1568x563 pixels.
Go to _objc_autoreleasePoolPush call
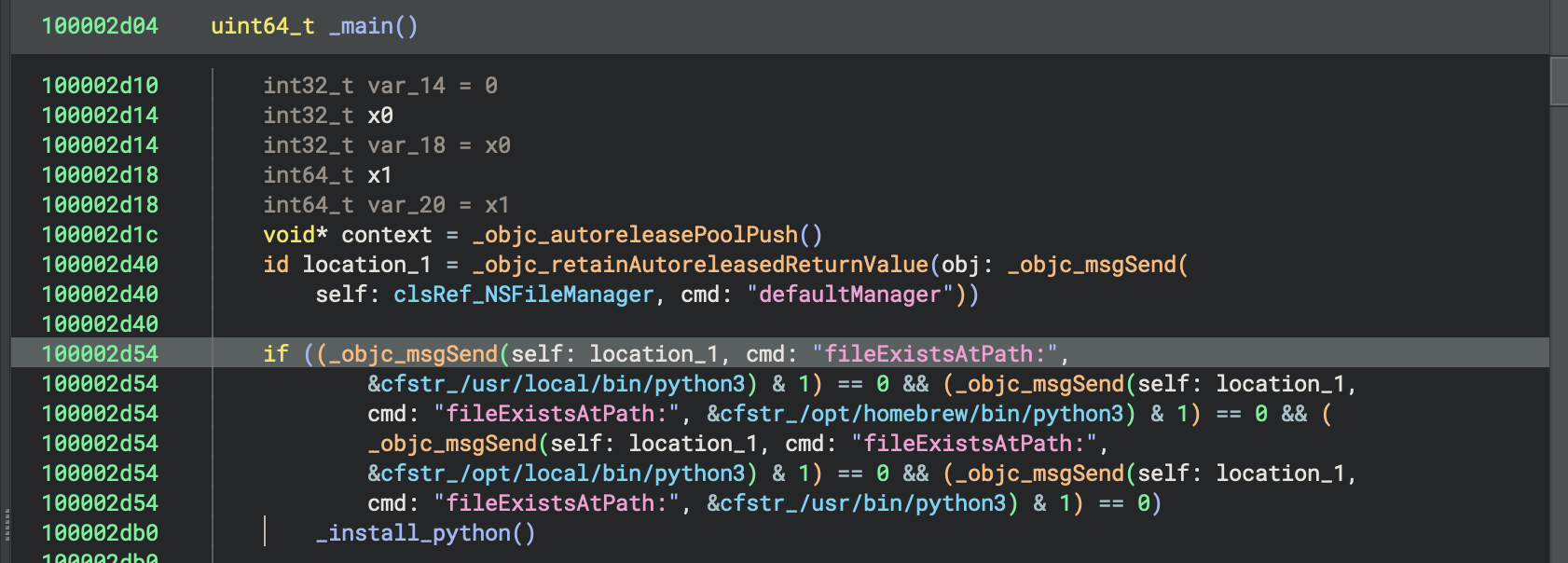(x=635, y=235)
